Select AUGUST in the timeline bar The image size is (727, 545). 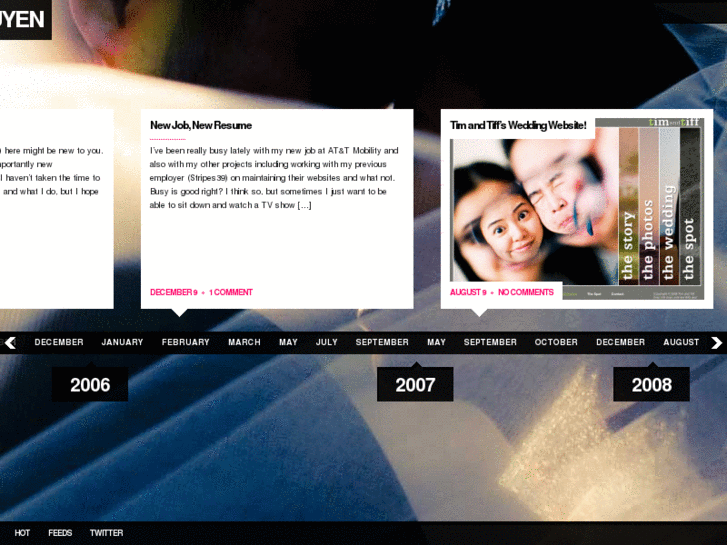pos(681,342)
